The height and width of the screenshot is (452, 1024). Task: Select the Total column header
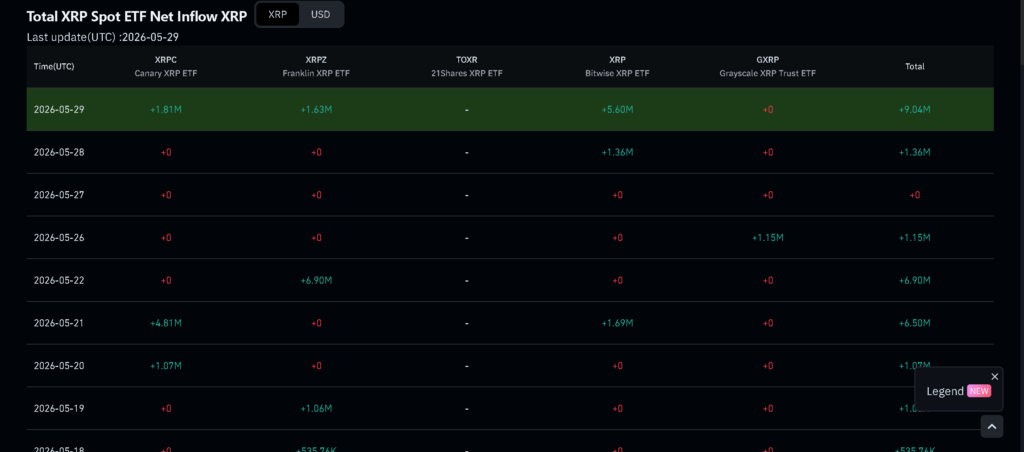(915, 67)
